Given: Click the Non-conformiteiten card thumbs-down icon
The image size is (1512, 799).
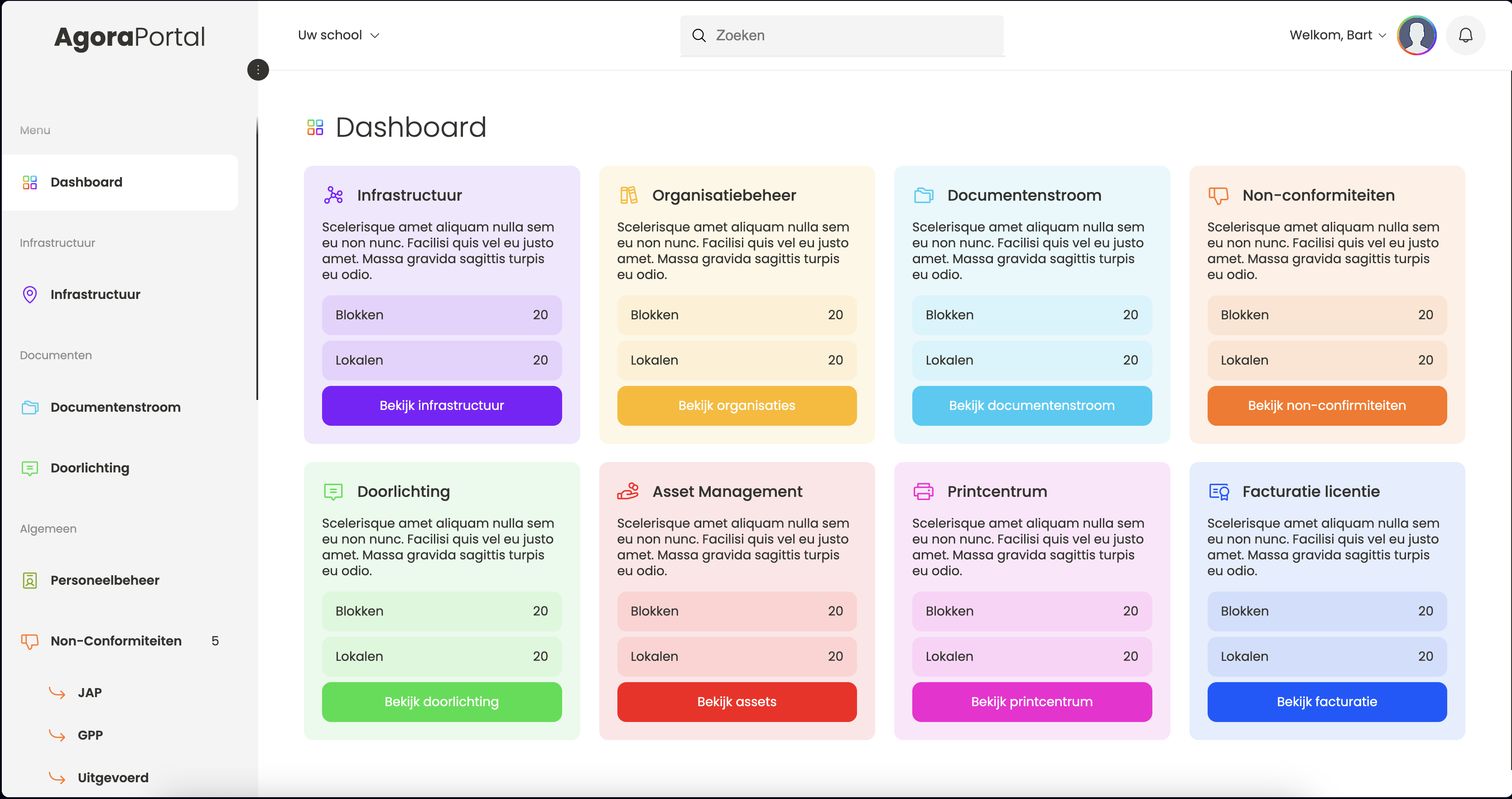Looking at the screenshot, I should point(1218,196).
